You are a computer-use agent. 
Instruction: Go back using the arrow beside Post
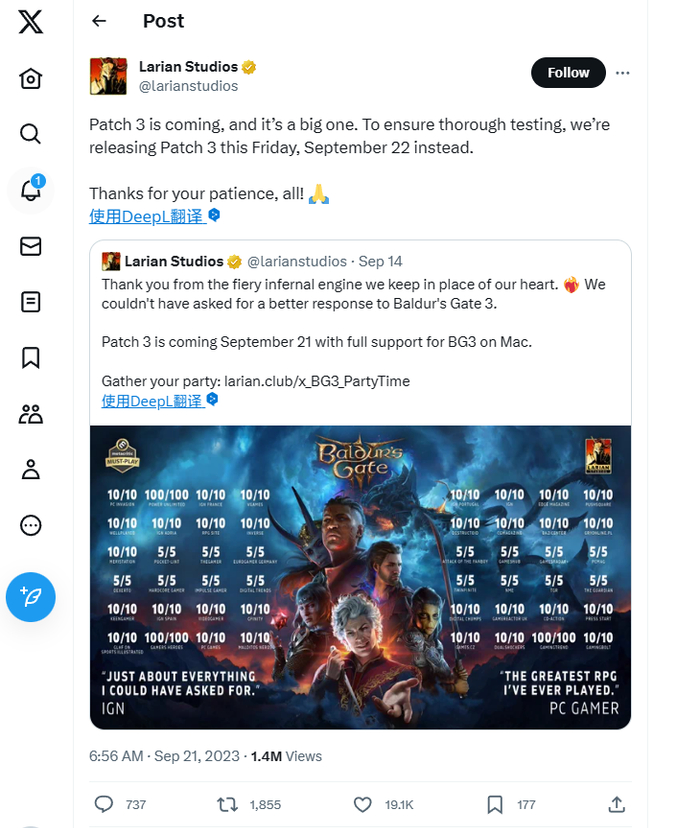99,21
